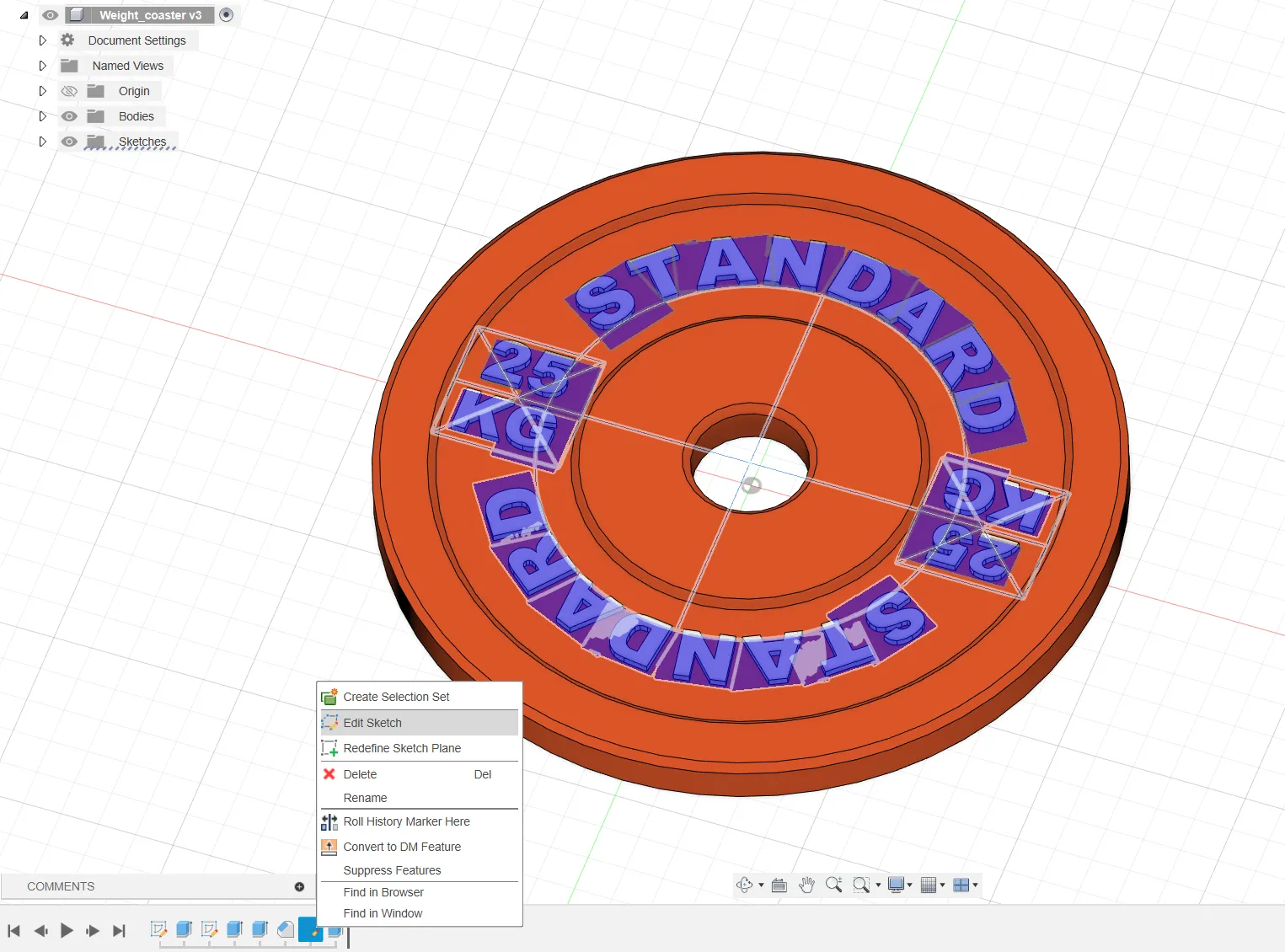Viewport: 1285px width, 952px height.
Task: Click the Weight_coaster component cube icon
Action: [77, 14]
